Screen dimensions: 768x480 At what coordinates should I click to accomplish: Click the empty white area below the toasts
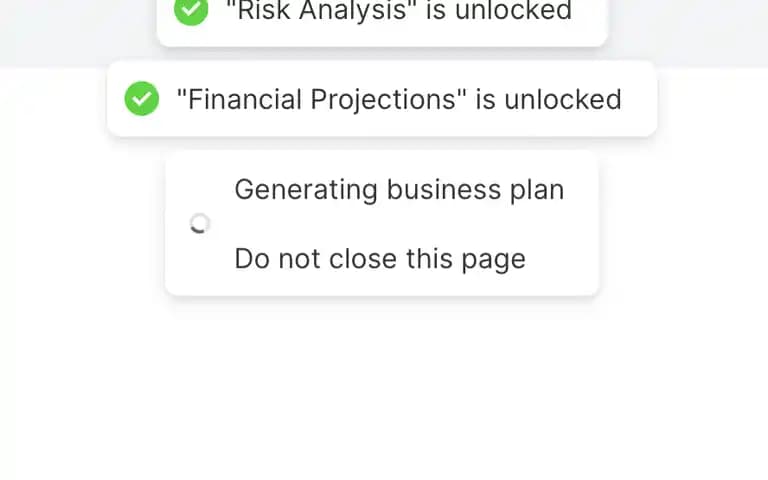[x=382, y=392]
